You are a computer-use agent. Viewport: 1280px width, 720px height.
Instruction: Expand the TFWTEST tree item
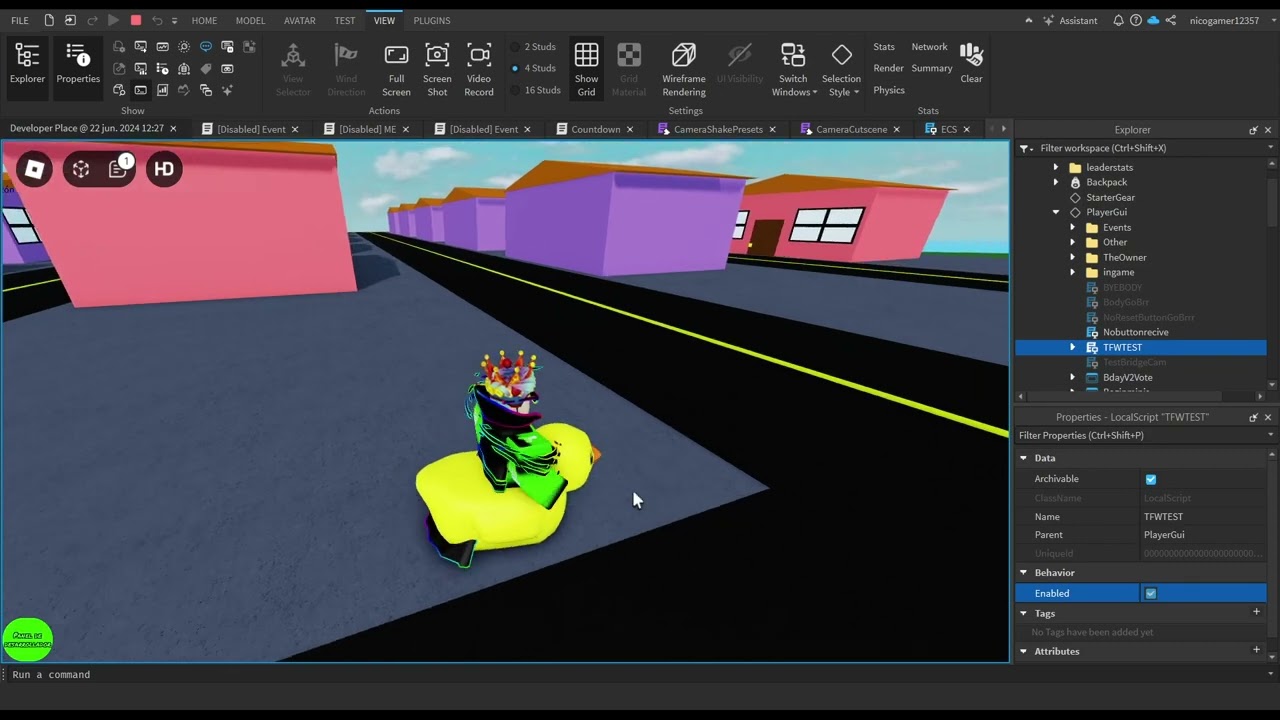point(1073,347)
